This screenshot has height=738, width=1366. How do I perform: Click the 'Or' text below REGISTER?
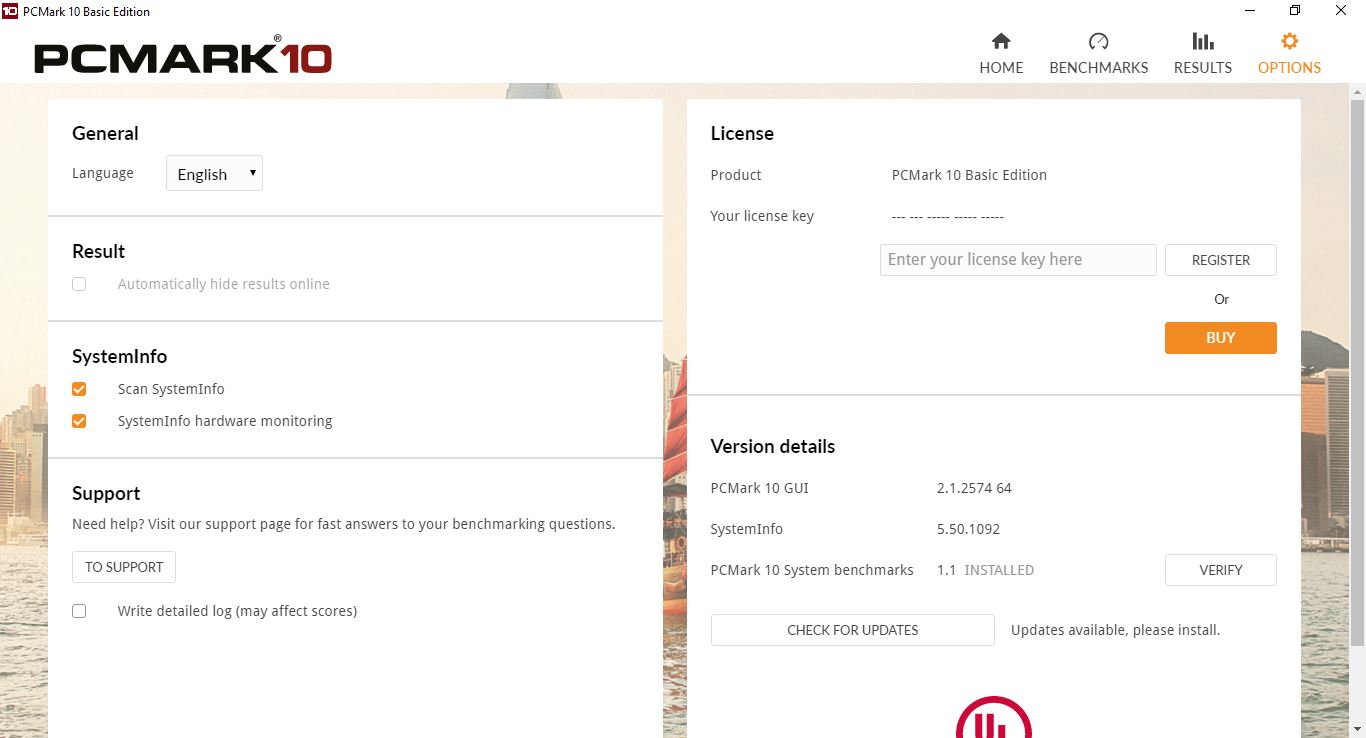click(x=1221, y=299)
